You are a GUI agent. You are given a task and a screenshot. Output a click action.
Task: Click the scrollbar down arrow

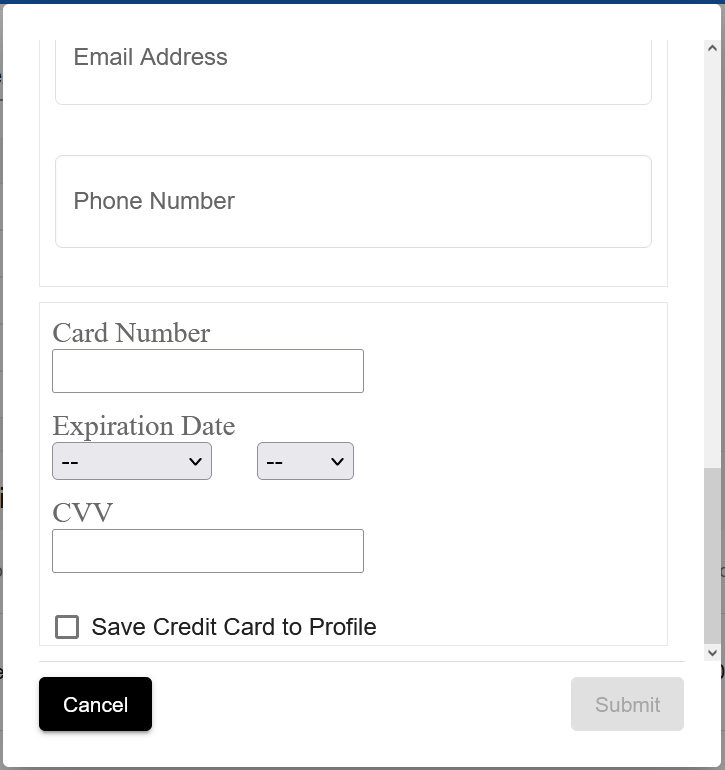712,653
